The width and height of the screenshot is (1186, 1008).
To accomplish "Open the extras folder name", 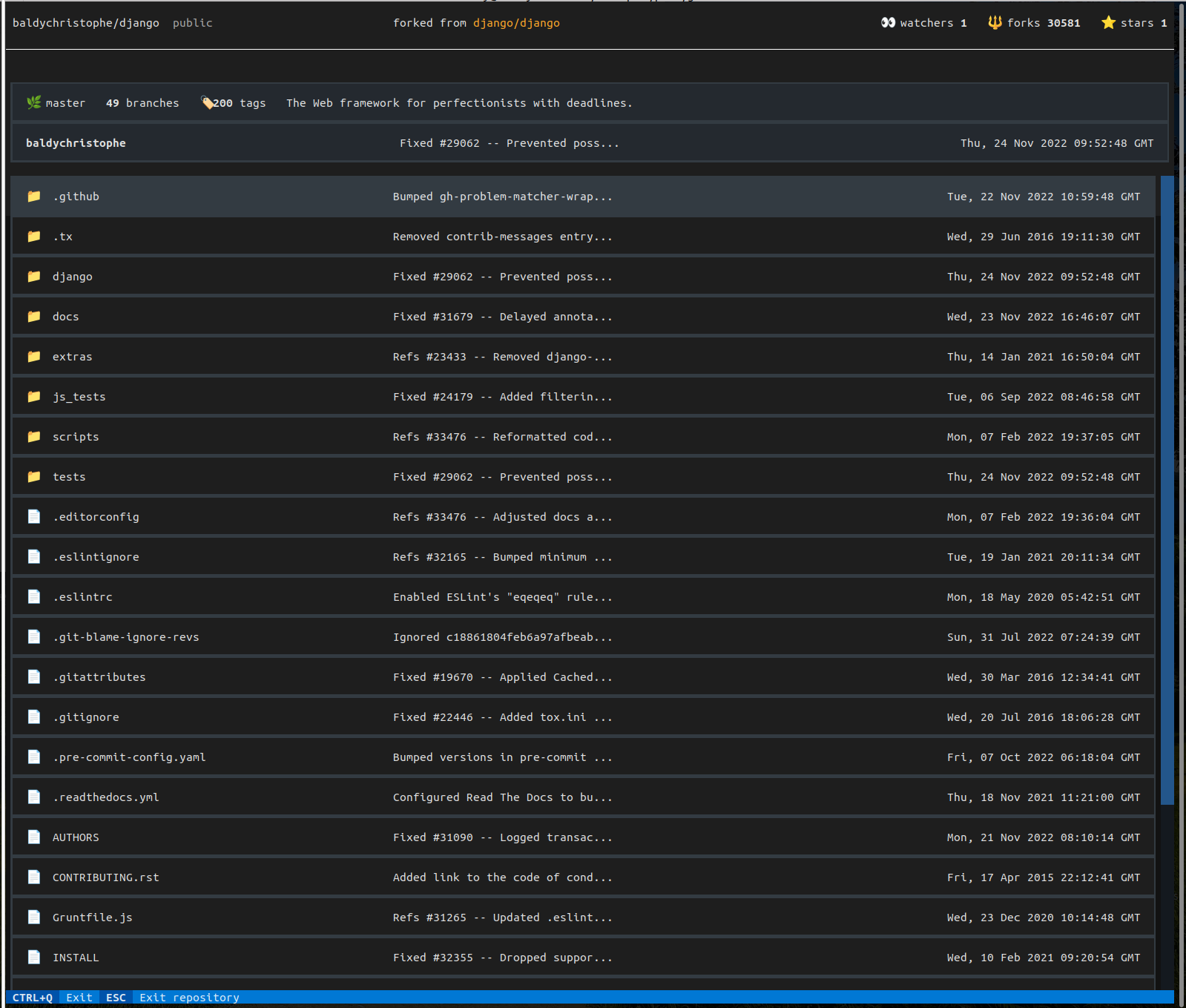I will click(73, 357).
